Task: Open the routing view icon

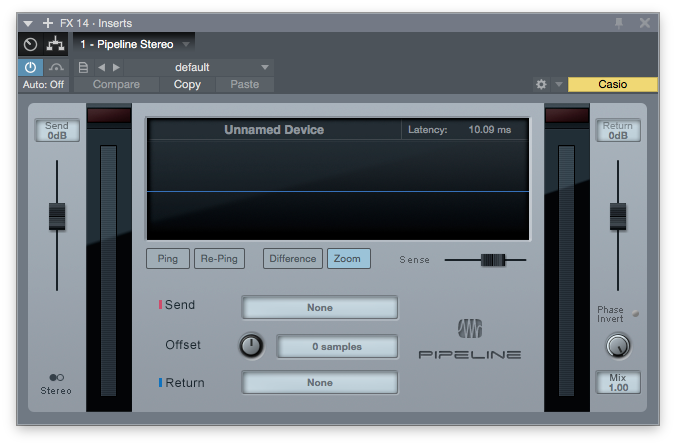Action: pyautogui.click(x=56, y=44)
